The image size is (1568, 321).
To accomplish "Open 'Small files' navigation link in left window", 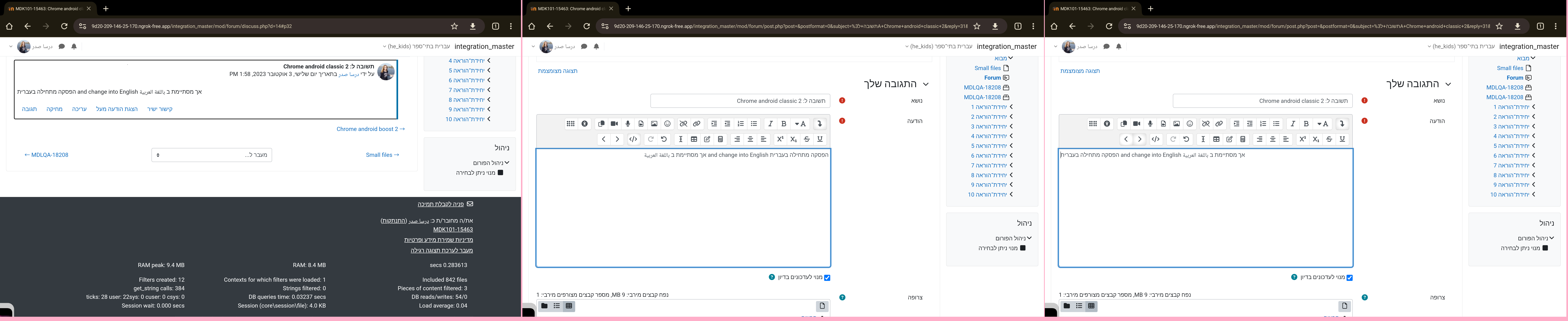I will (382, 155).
